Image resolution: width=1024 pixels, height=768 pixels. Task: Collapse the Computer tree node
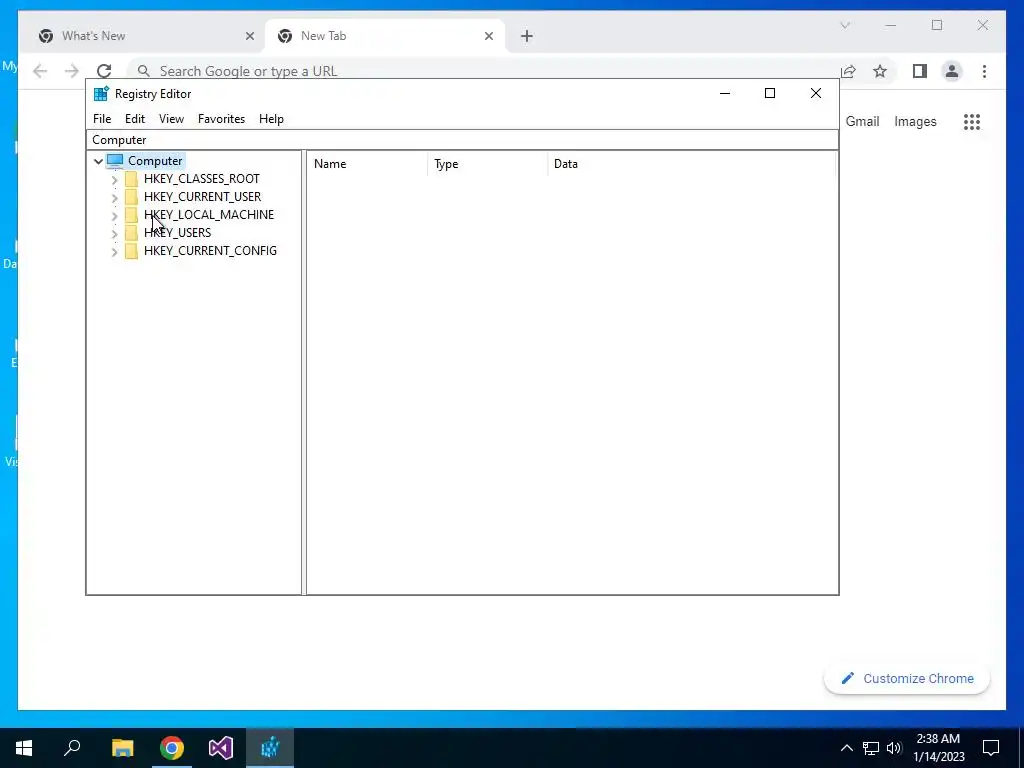pyautogui.click(x=98, y=161)
